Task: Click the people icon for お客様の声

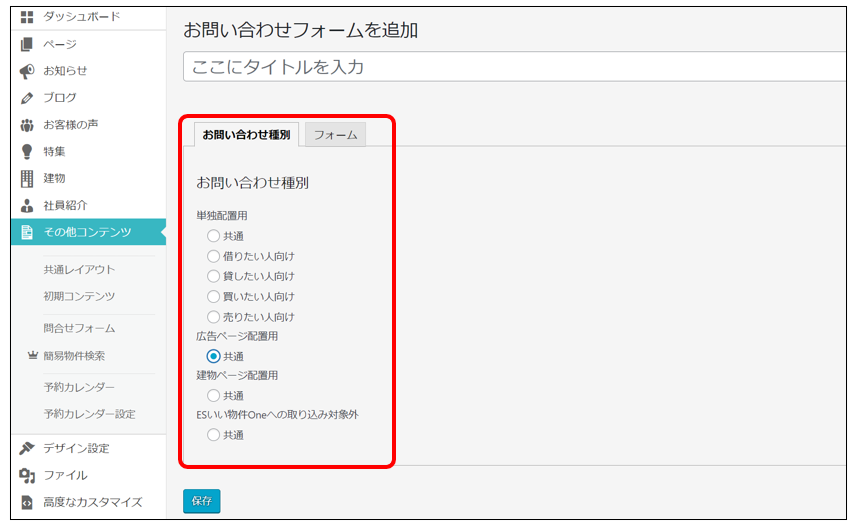Action: [27, 125]
